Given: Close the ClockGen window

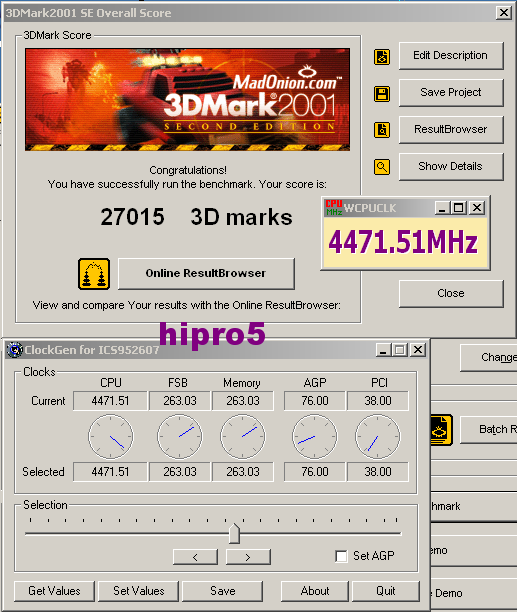Looking at the screenshot, I should pyautogui.click(x=418, y=350).
